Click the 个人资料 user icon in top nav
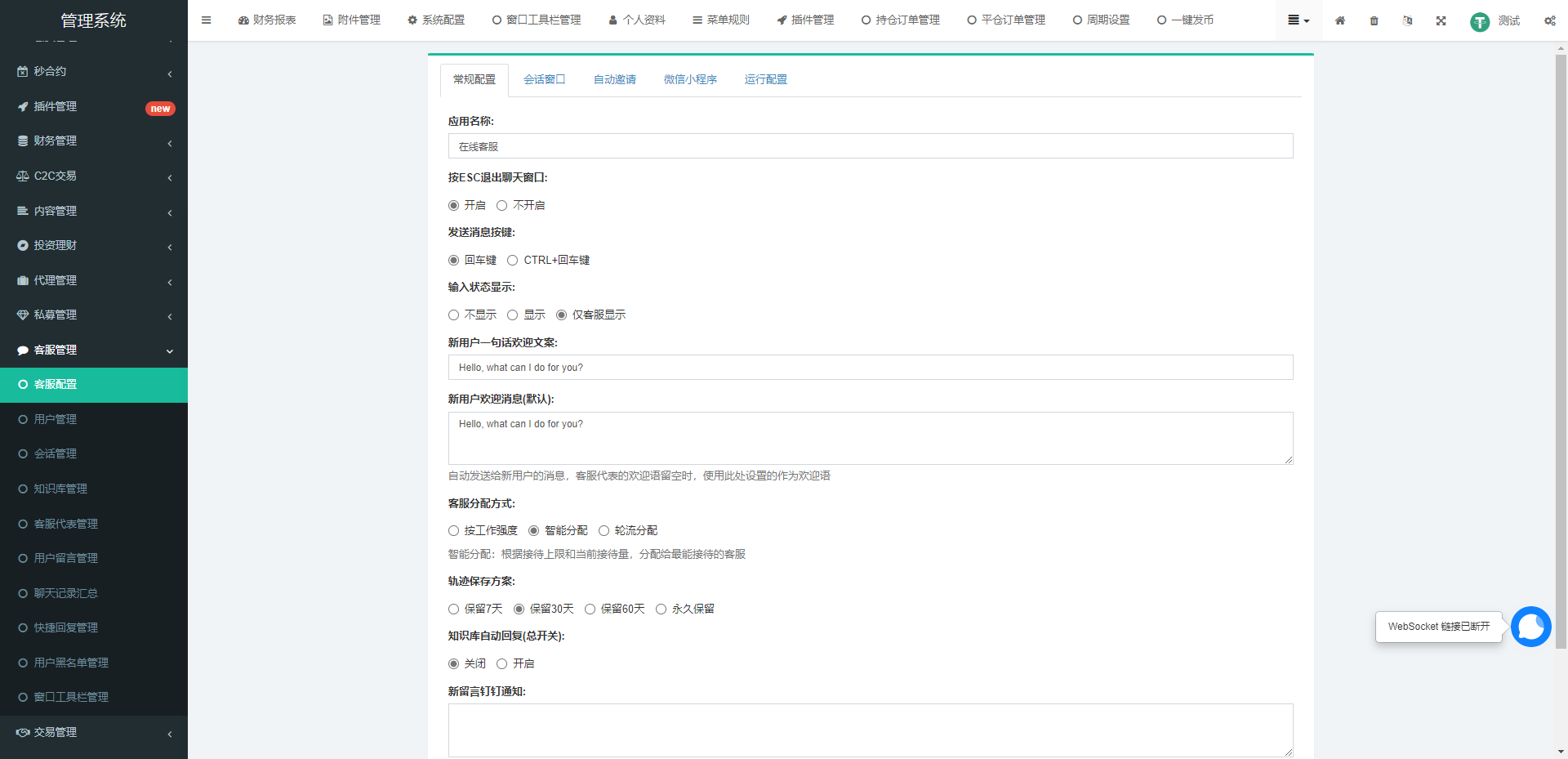Viewport: 1568px width, 759px height. pyautogui.click(x=613, y=20)
